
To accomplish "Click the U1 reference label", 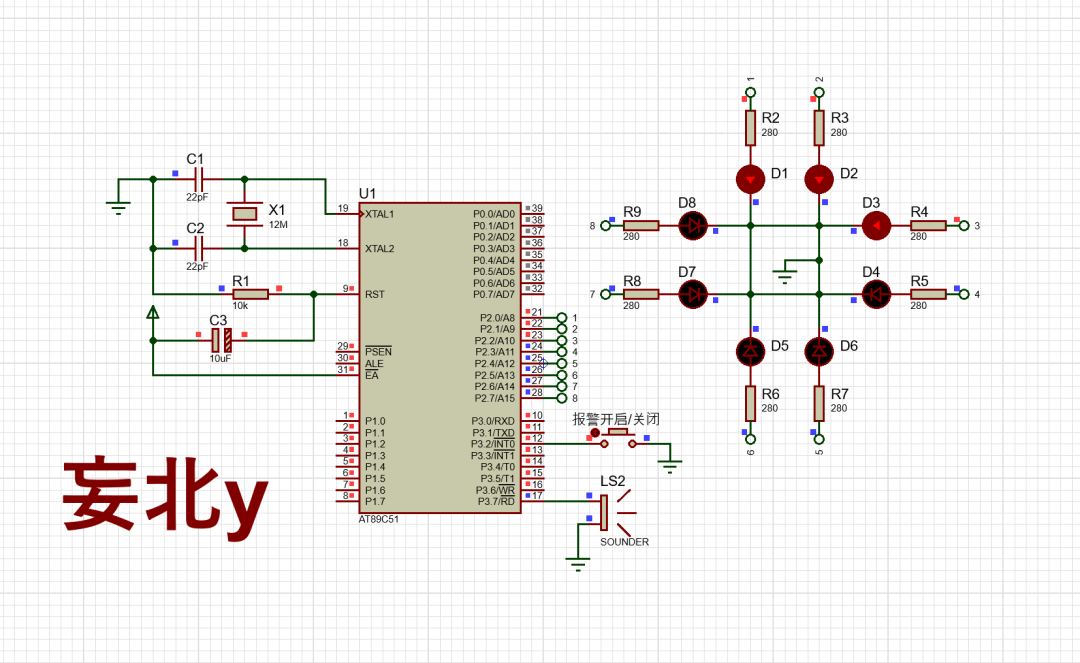I will (x=367, y=193).
